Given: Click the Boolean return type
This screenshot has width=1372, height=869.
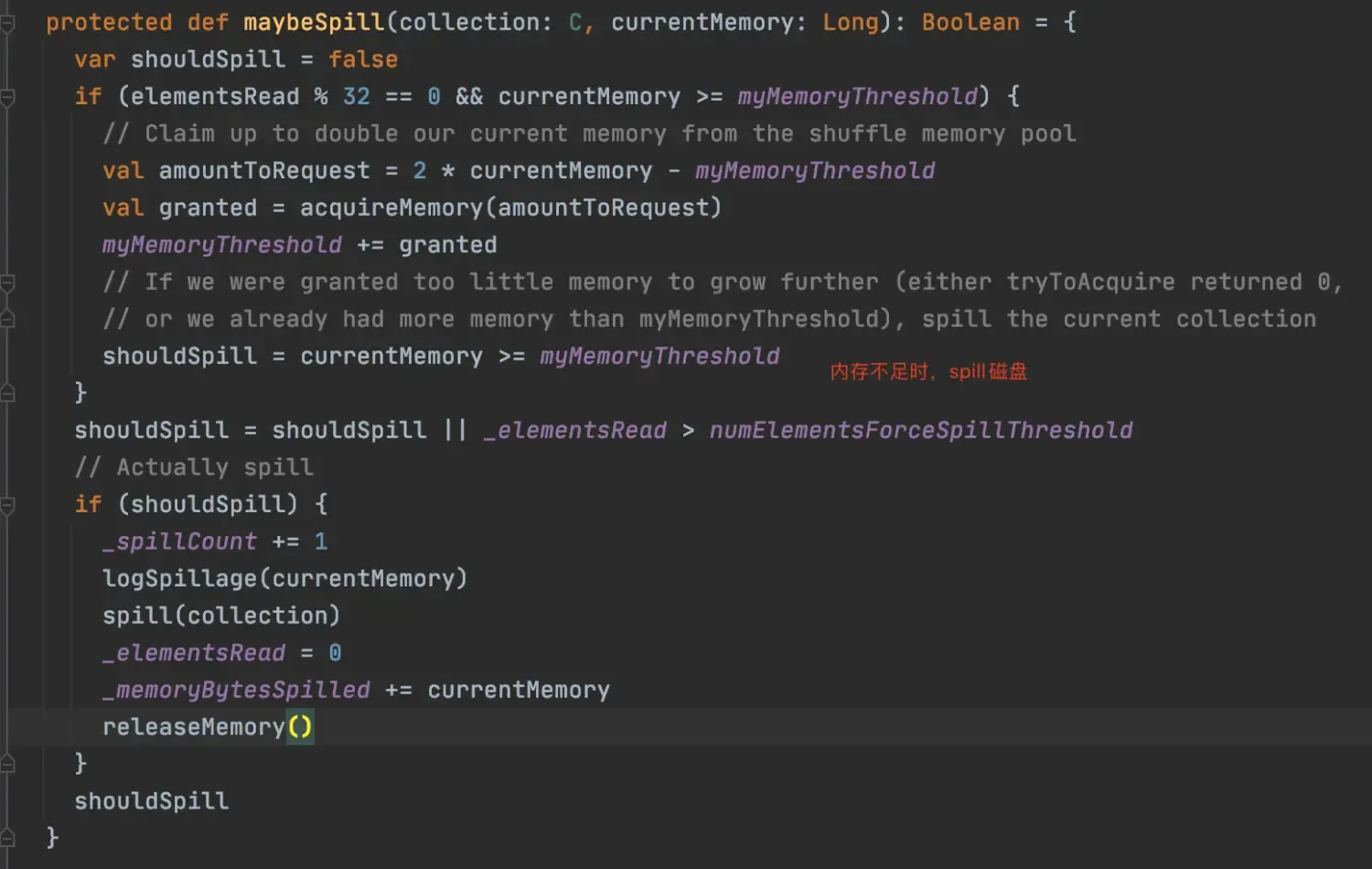Looking at the screenshot, I should coord(970,22).
